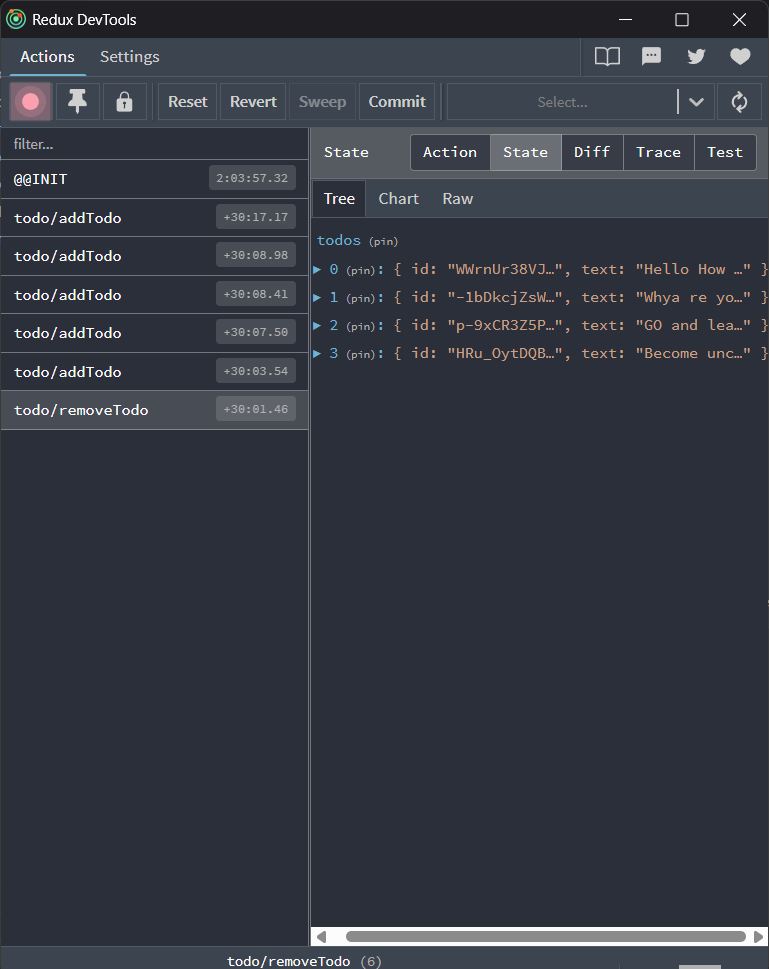
Task: Click the todos key label
Action: pyautogui.click(x=339, y=240)
